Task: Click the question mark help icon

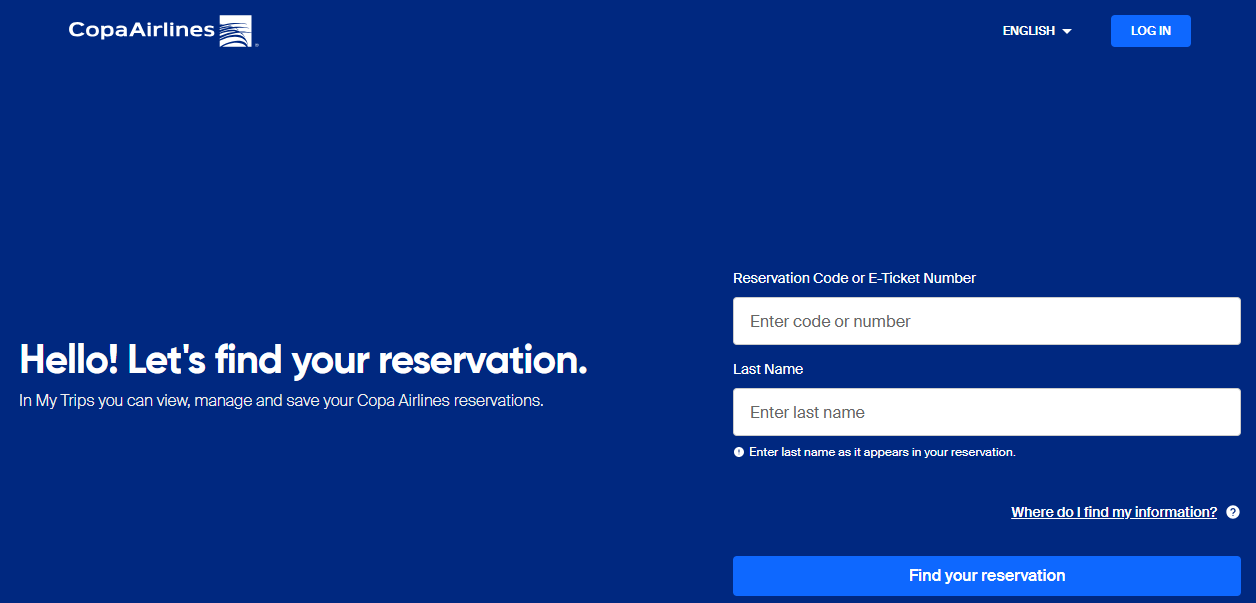Action: coord(1233,512)
